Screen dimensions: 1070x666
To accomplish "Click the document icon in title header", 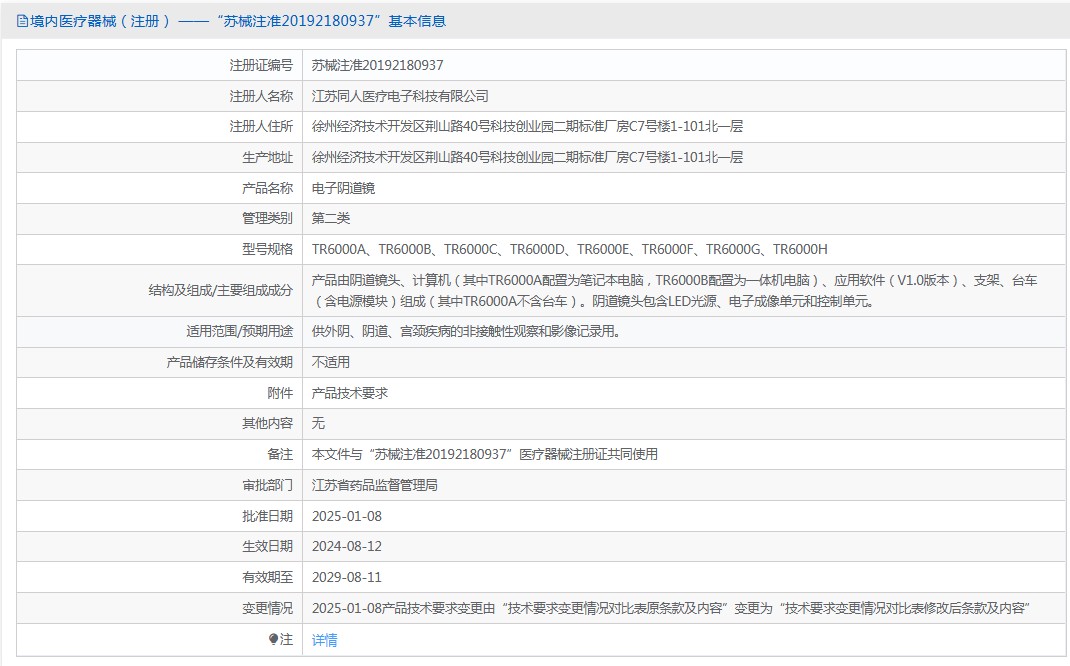I will [22, 21].
